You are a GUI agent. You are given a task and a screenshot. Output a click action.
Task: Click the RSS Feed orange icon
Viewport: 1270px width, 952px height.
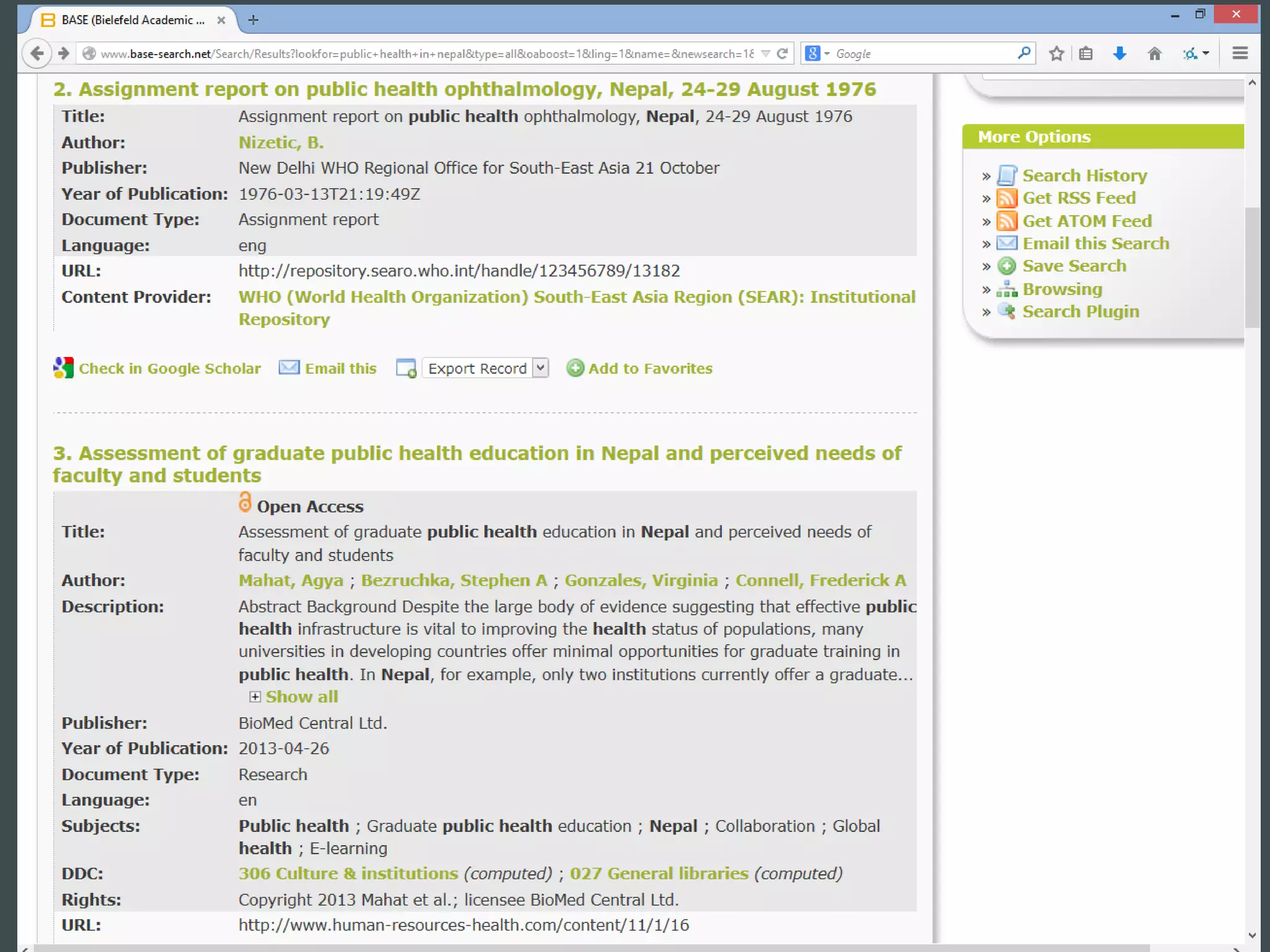click(1007, 198)
